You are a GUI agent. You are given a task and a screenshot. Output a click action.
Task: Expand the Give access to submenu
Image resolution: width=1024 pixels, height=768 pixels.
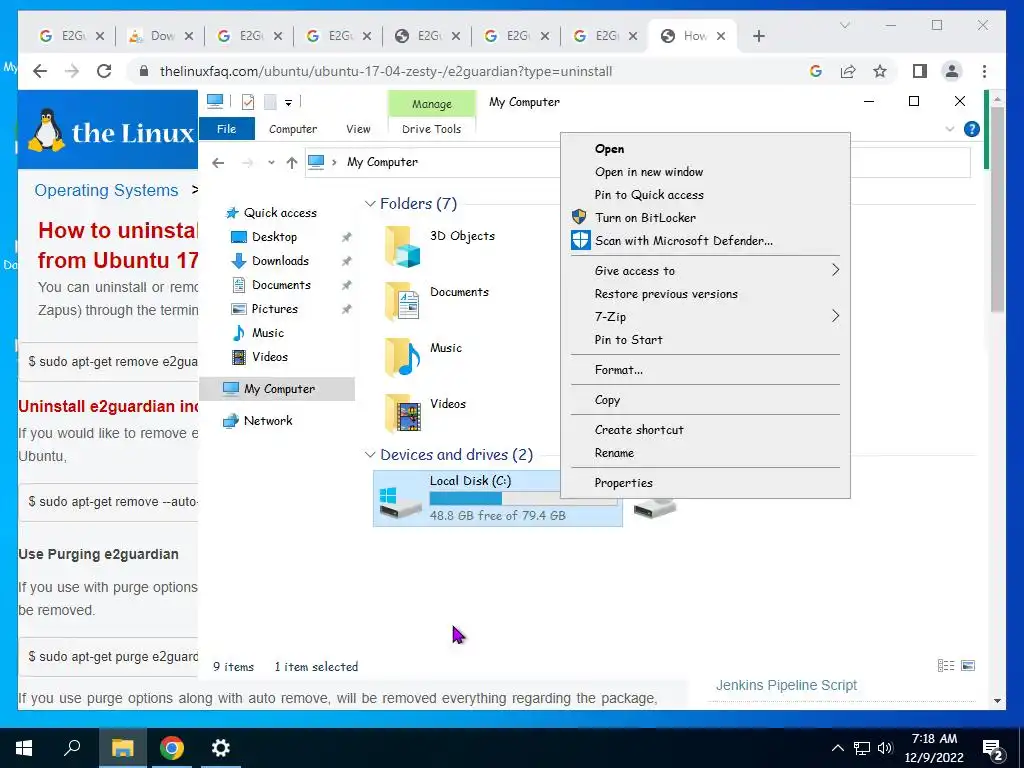pyautogui.click(x=705, y=270)
